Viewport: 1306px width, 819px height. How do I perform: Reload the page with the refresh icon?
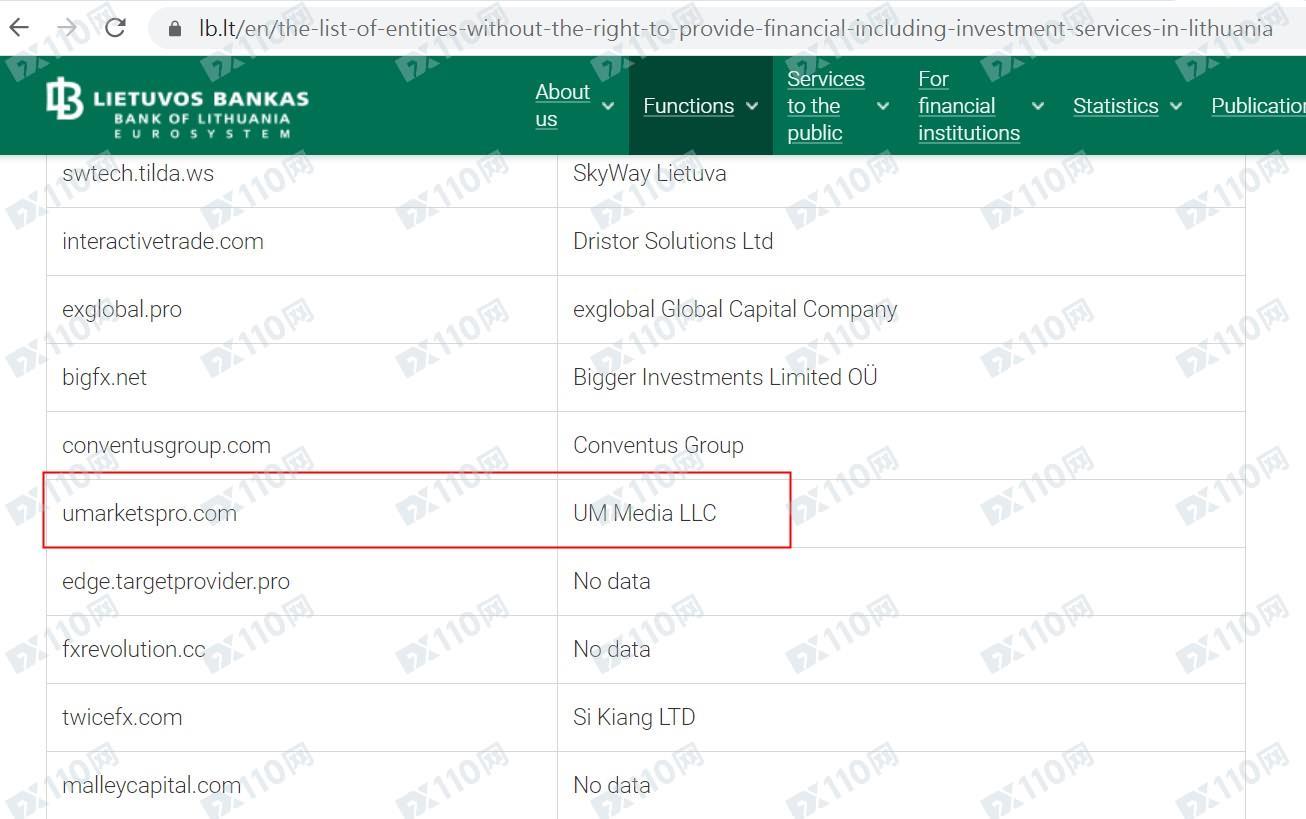pos(115,27)
